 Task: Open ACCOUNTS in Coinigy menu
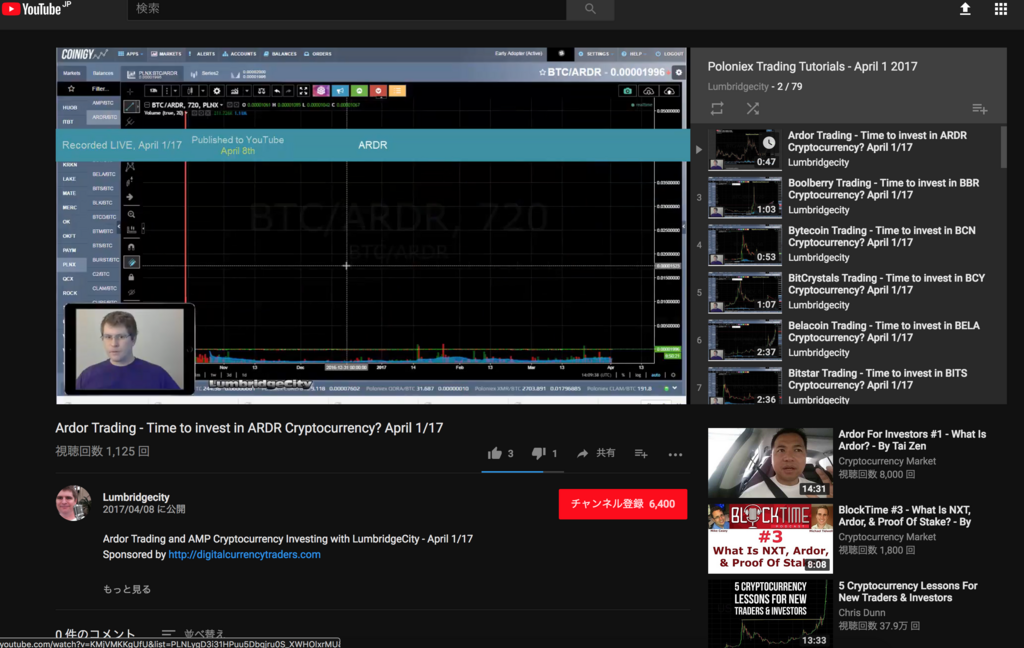(239, 54)
